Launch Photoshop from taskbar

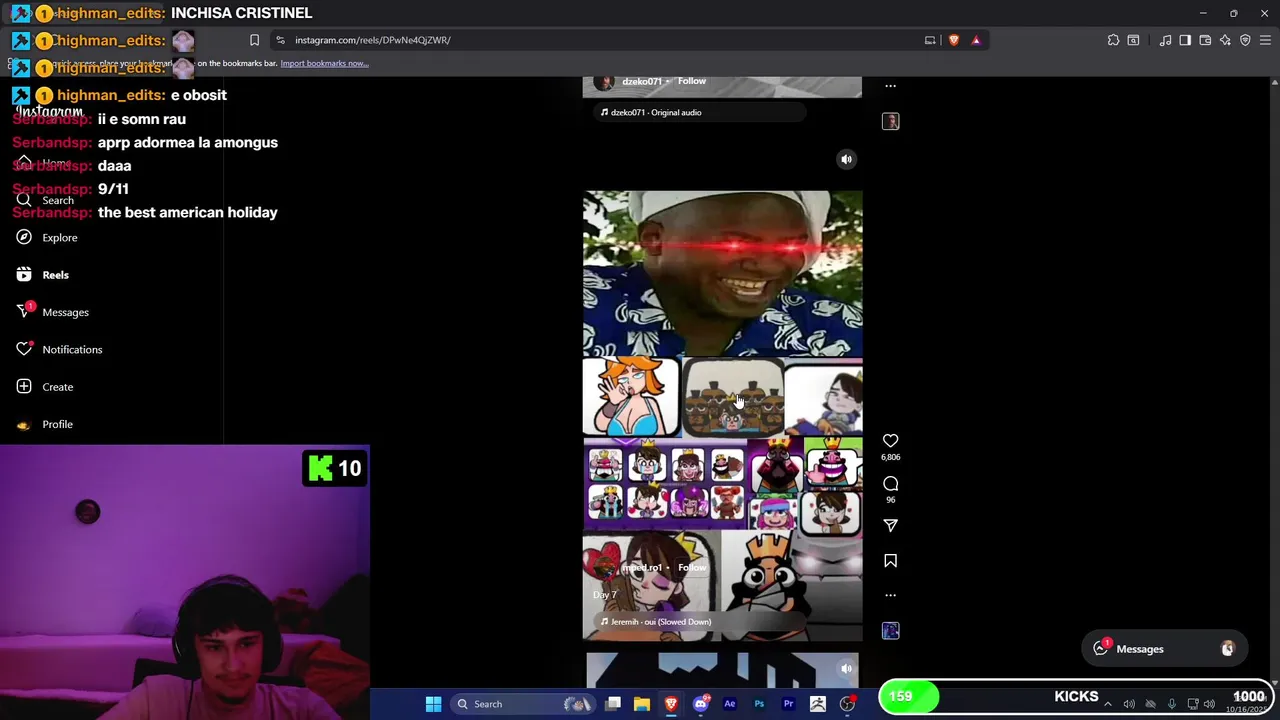point(759,704)
